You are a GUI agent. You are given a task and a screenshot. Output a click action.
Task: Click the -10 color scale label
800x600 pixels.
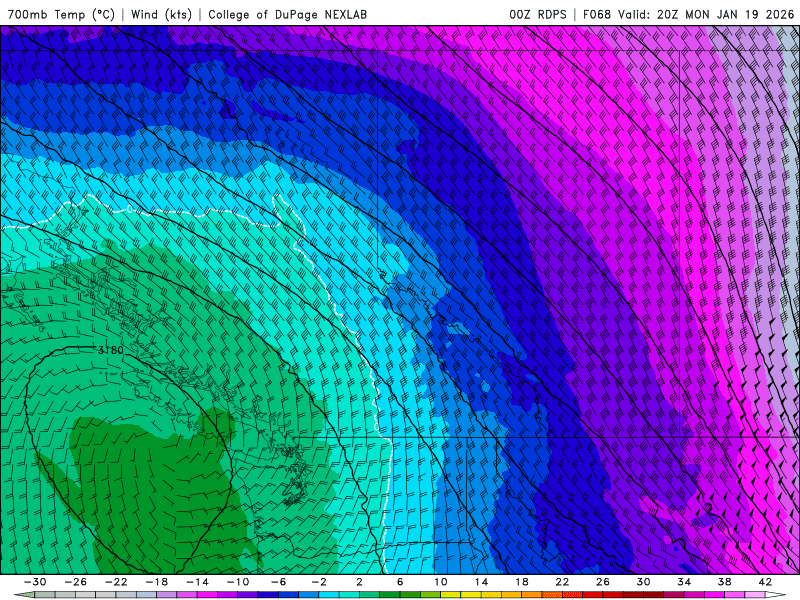(x=238, y=582)
